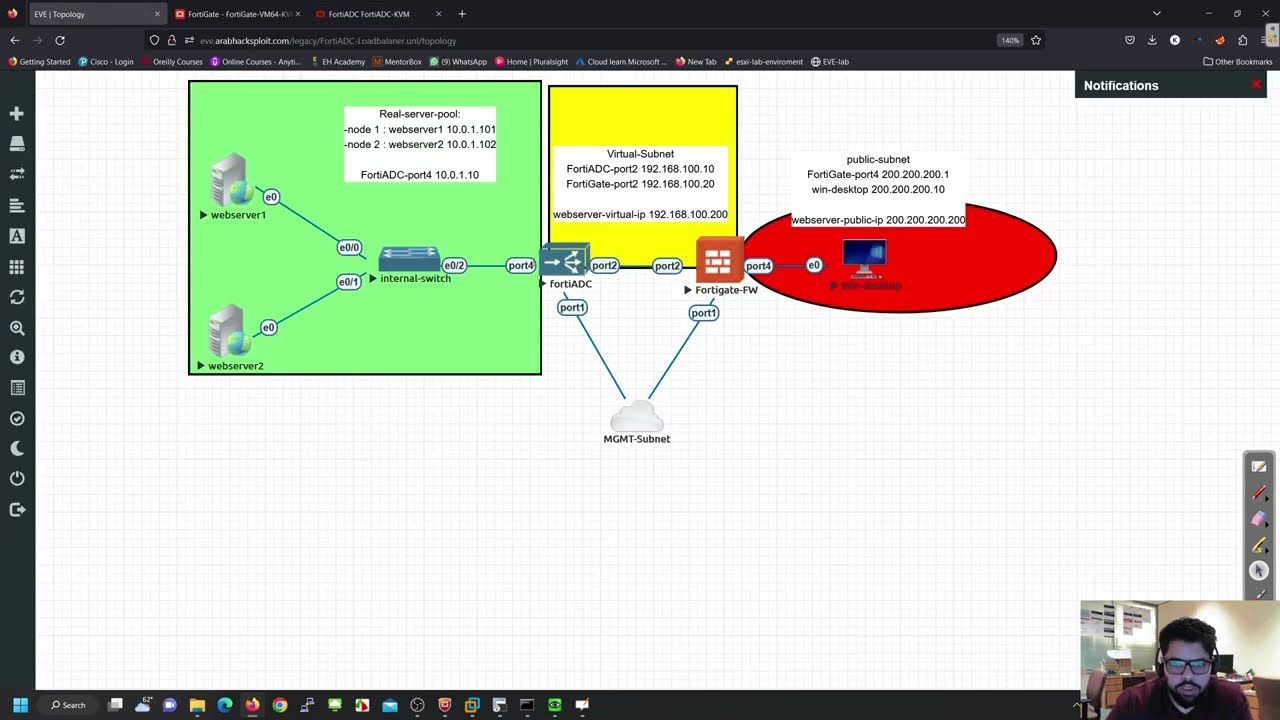Viewport: 1280px width, 720px height.
Task: Open EVE-lab bookmark
Action: [830, 62]
